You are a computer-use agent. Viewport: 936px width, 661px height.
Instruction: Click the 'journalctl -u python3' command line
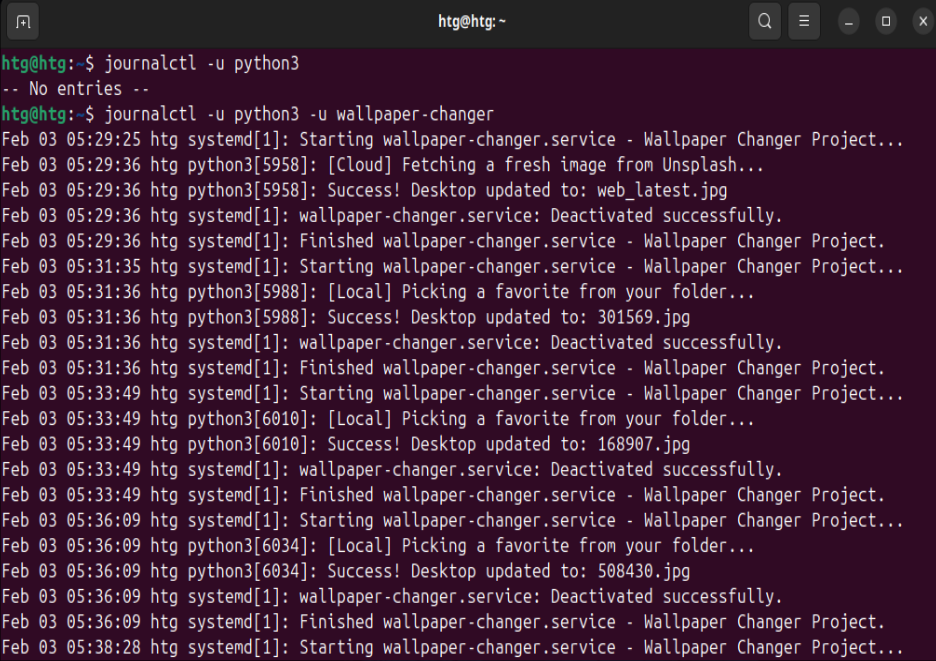[x=150, y=63]
